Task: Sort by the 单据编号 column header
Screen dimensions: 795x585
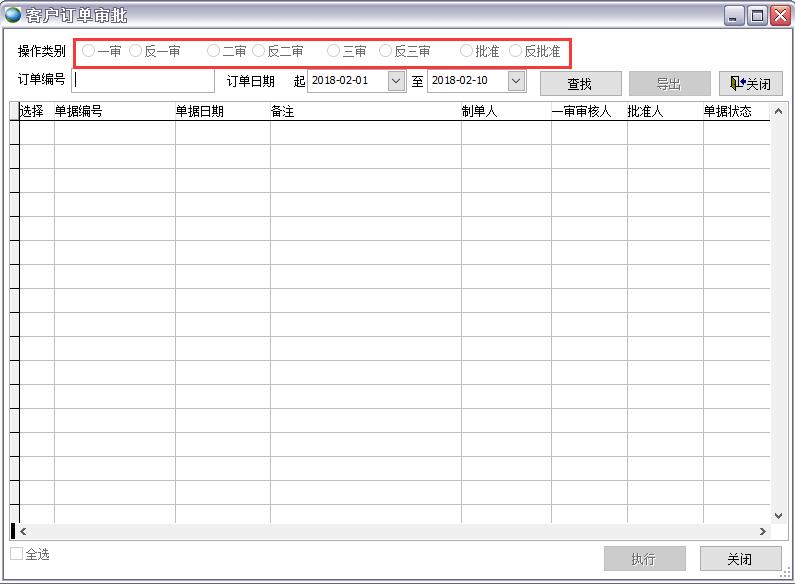Action: [x=114, y=112]
